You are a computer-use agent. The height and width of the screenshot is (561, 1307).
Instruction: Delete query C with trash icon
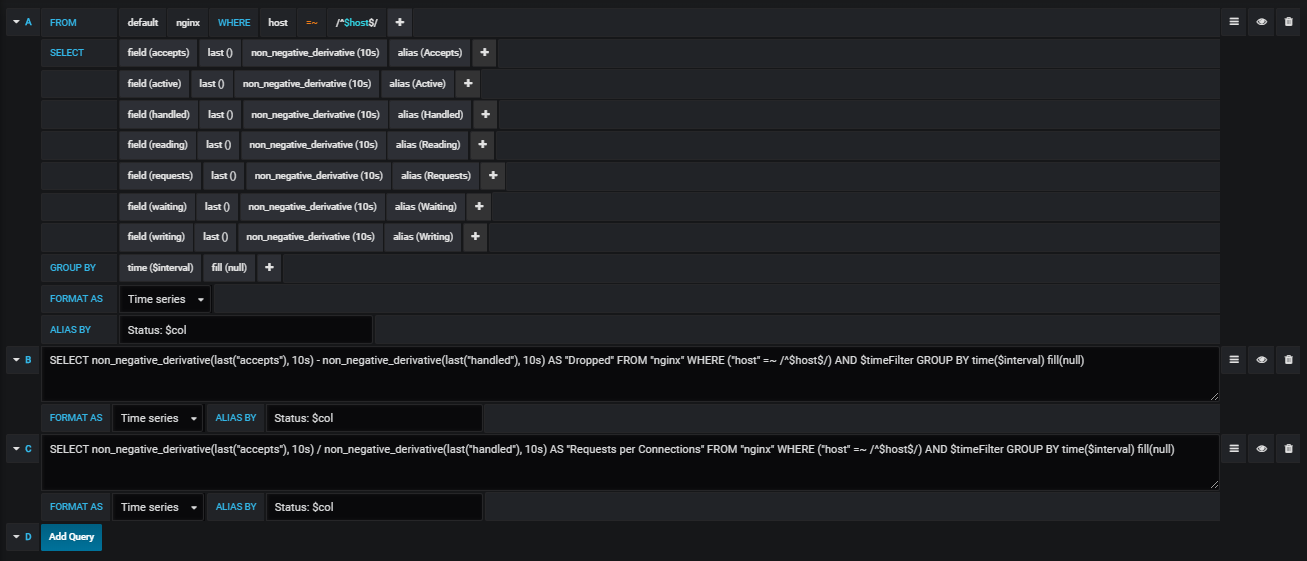1288,449
